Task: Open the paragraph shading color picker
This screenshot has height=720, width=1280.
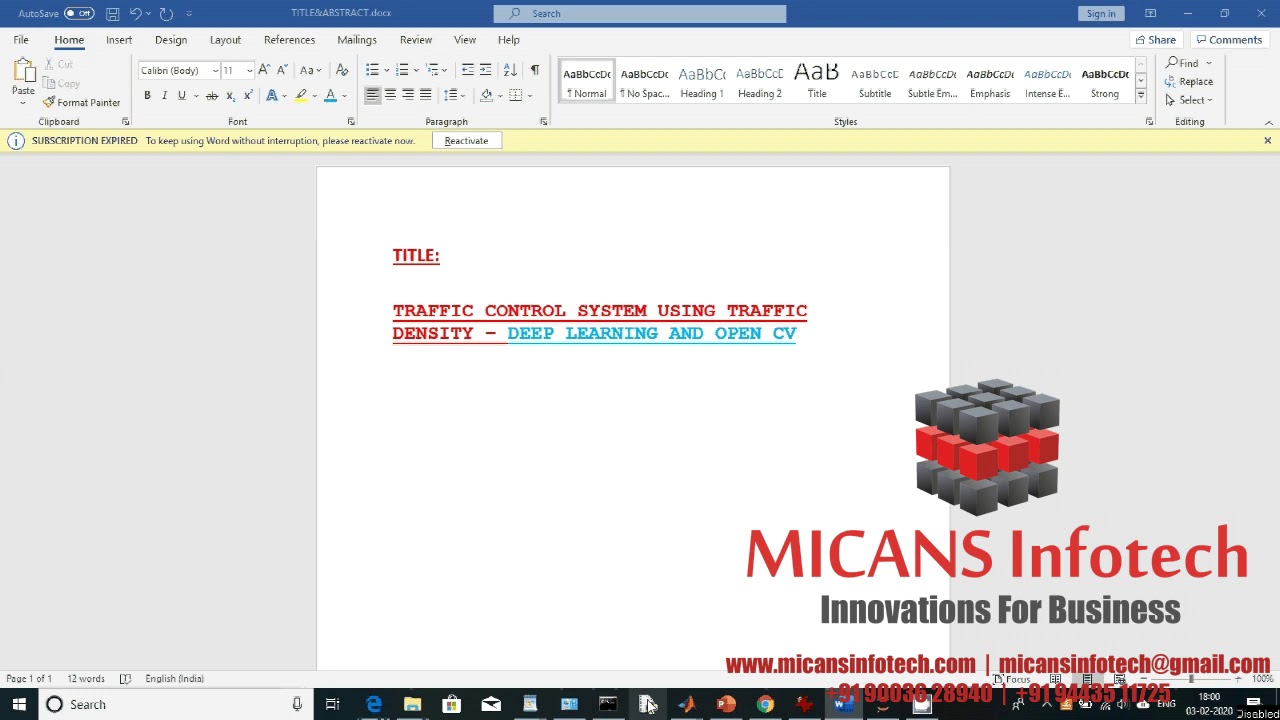Action: 501,96
